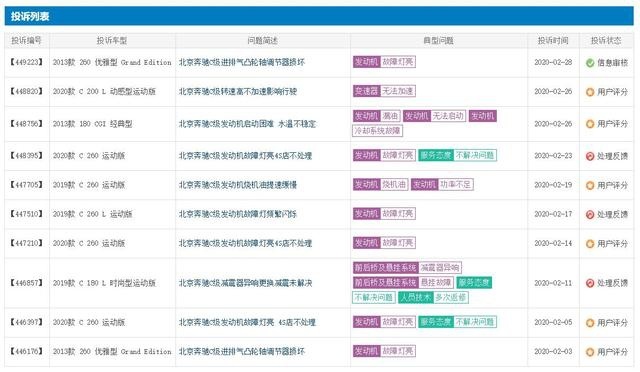Image resolution: width=640 pixels, height=372 pixels.
Task: Open complaint number 【446397】
Action: tap(27, 322)
